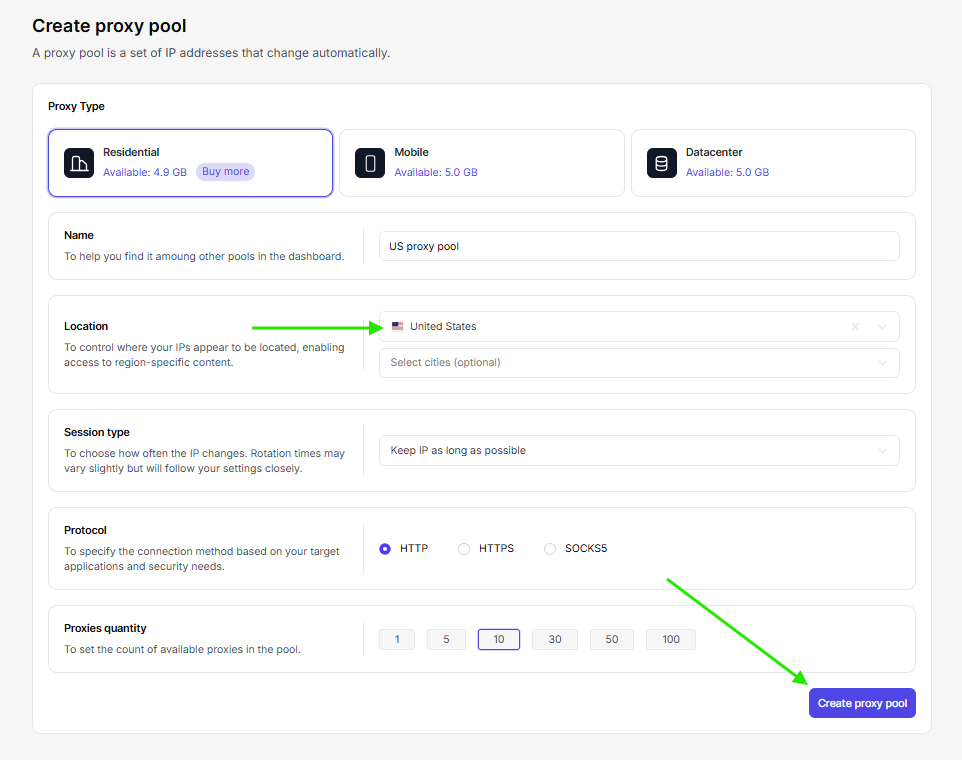
Task: Set proxies quantity to 50
Action: point(612,640)
